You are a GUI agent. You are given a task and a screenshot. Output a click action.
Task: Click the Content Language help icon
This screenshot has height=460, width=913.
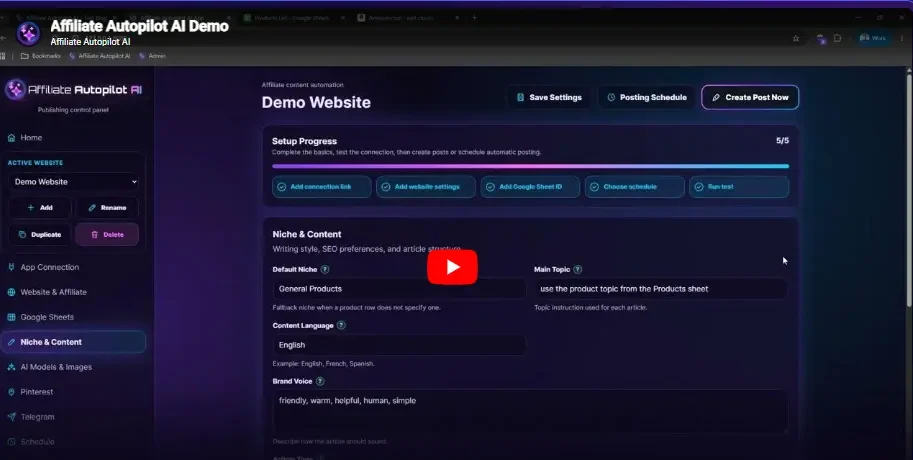pyautogui.click(x=341, y=325)
